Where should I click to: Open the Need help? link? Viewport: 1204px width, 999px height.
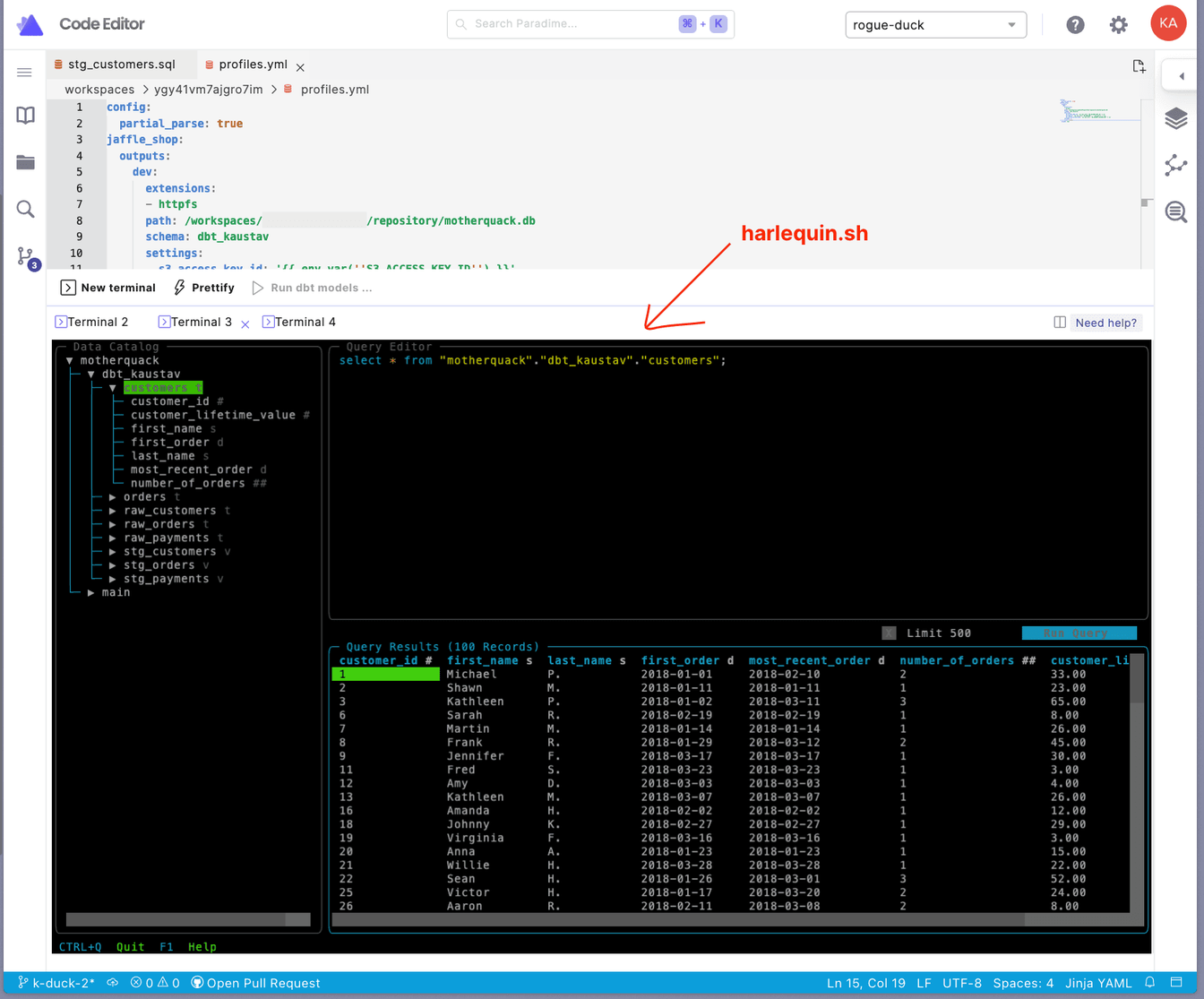[1105, 323]
